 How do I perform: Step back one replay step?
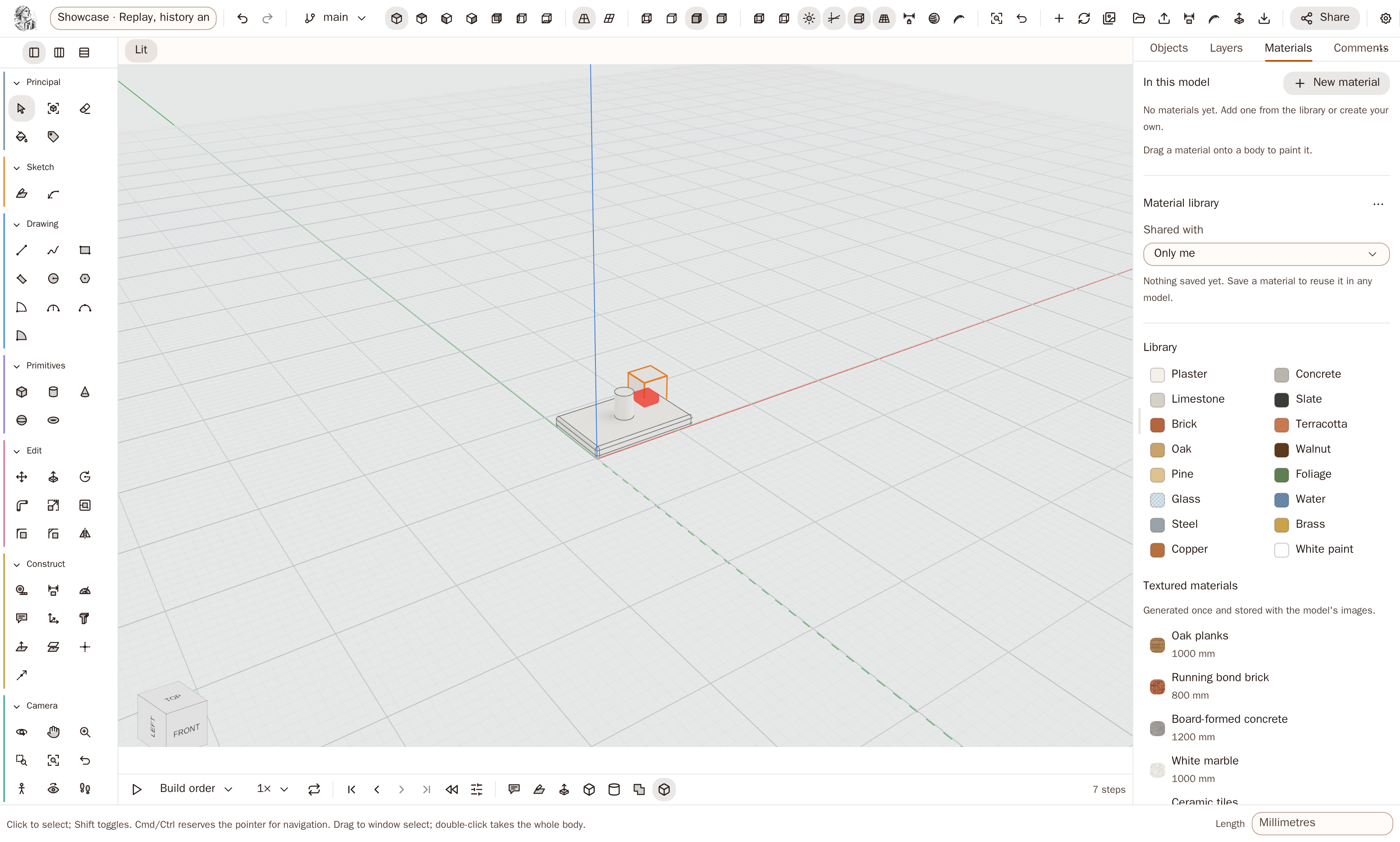(x=377, y=789)
